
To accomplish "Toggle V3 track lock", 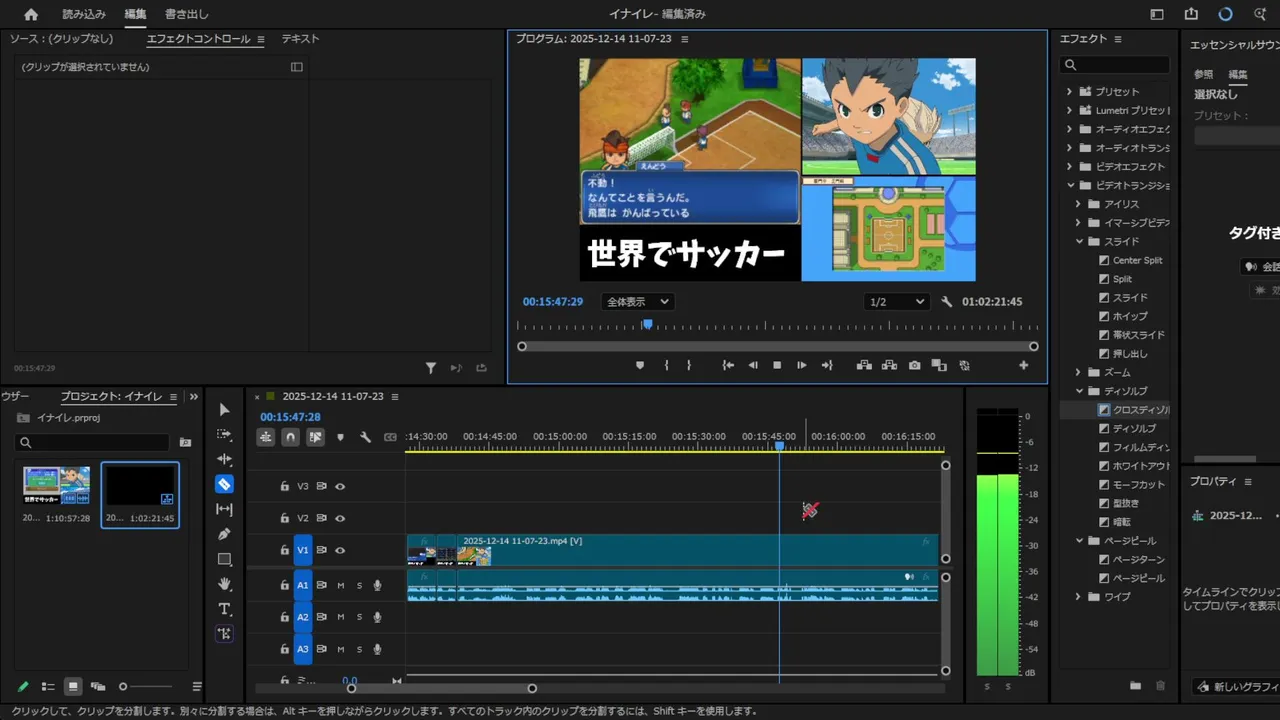I will point(284,486).
